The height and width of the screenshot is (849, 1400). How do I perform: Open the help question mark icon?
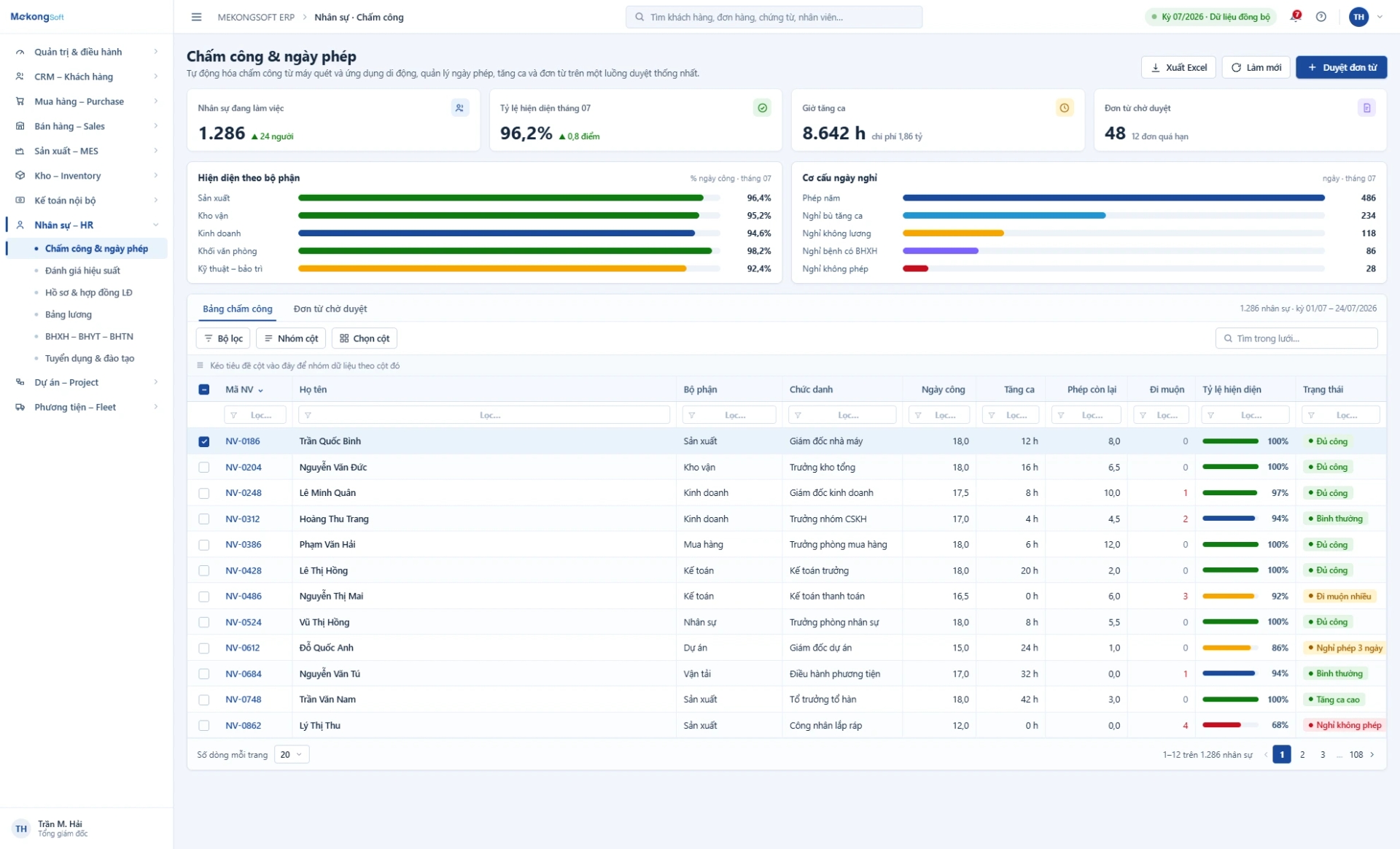[x=1321, y=17]
